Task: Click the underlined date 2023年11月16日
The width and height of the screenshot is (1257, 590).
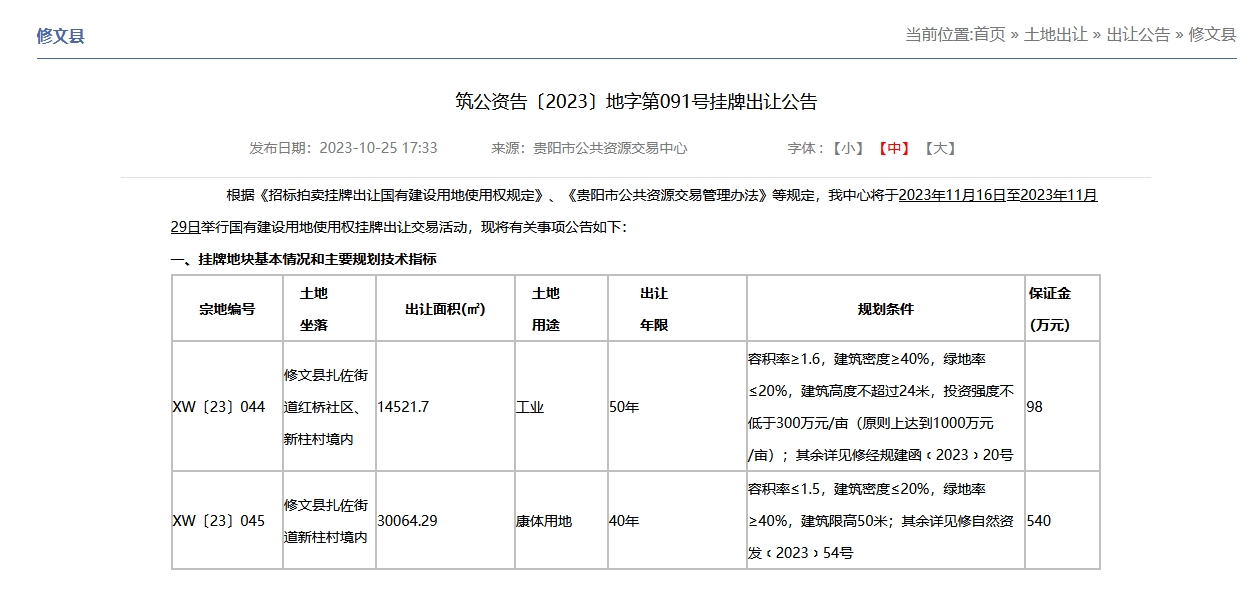Action: click(952, 195)
